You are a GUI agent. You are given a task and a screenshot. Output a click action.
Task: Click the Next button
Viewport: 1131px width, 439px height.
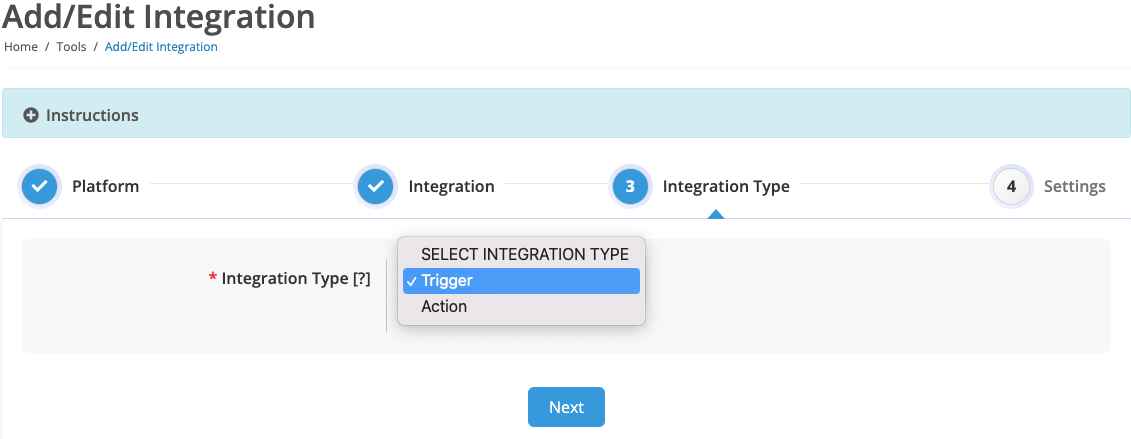566,407
